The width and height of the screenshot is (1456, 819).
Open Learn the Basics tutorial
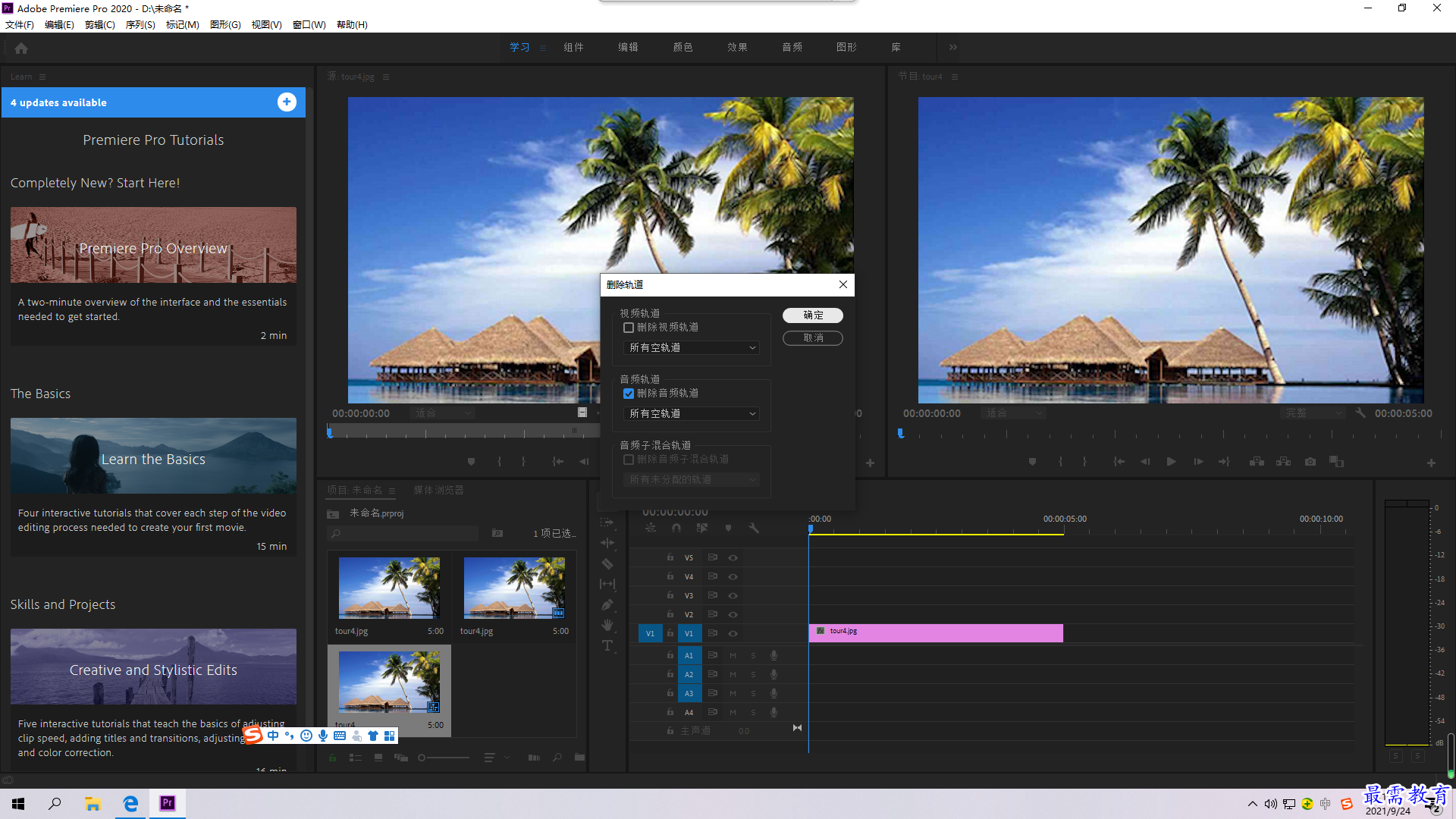[x=153, y=456]
